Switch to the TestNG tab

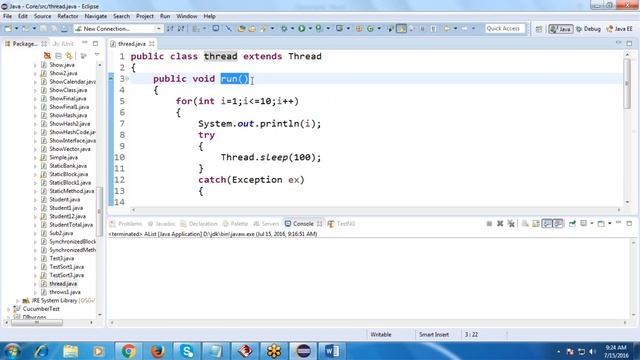[342, 224]
